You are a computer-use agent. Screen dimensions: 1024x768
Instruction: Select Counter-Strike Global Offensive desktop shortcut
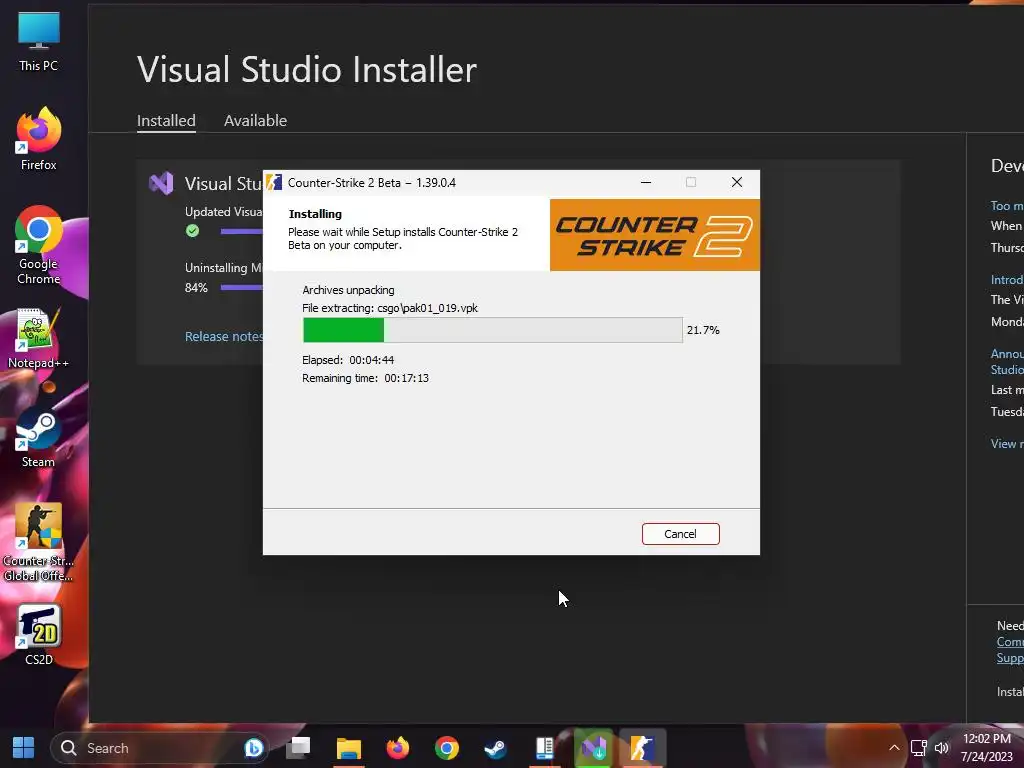coord(38,542)
